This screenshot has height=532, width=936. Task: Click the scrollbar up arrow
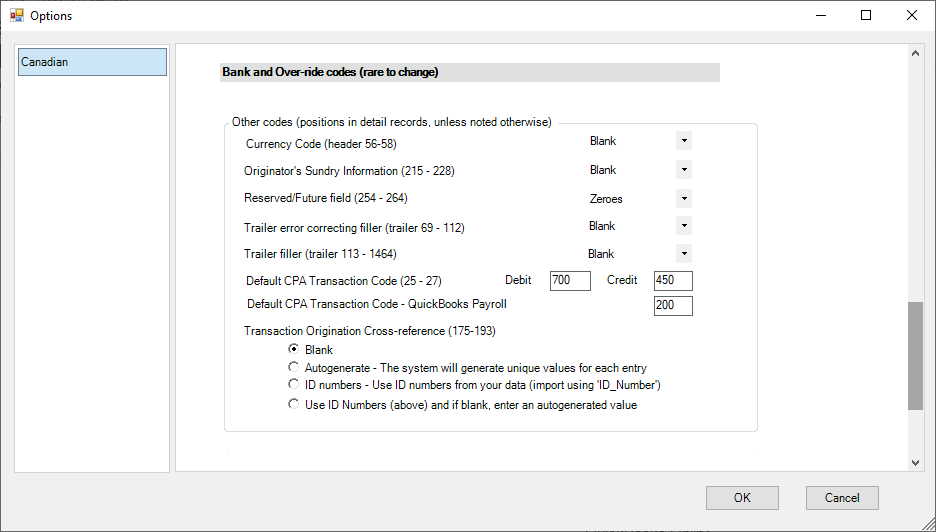[x=915, y=53]
